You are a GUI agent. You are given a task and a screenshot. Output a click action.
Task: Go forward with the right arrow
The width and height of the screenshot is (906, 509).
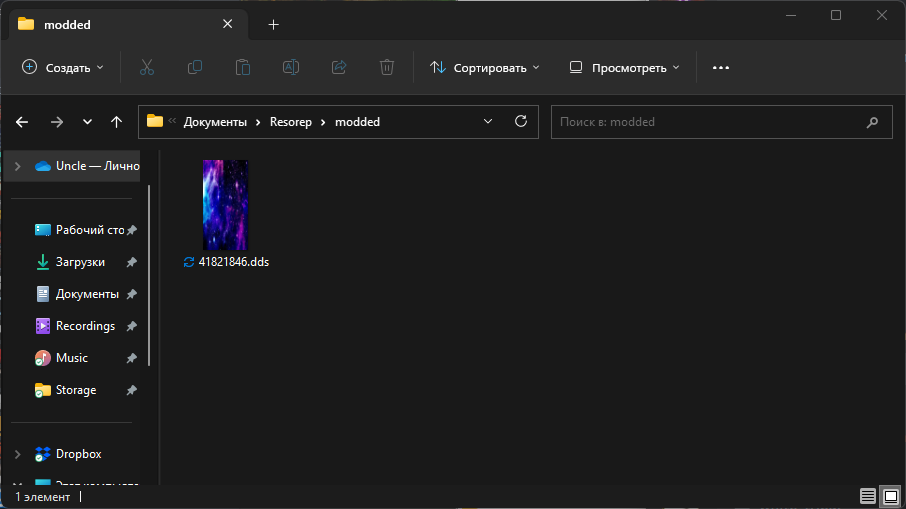click(x=57, y=122)
